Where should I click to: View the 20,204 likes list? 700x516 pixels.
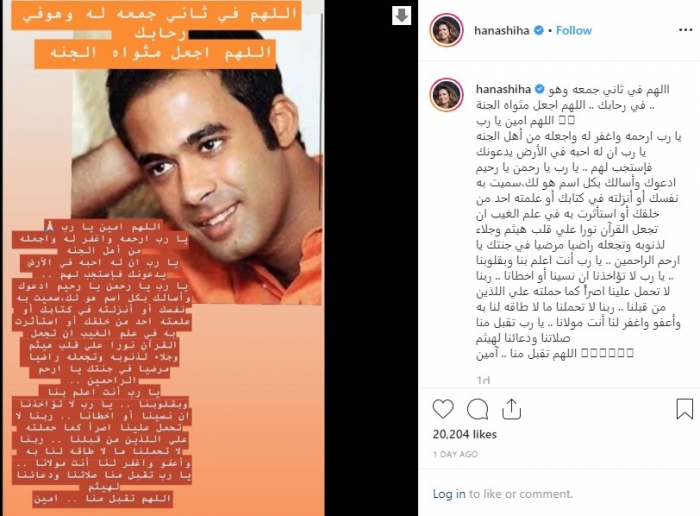(464, 434)
